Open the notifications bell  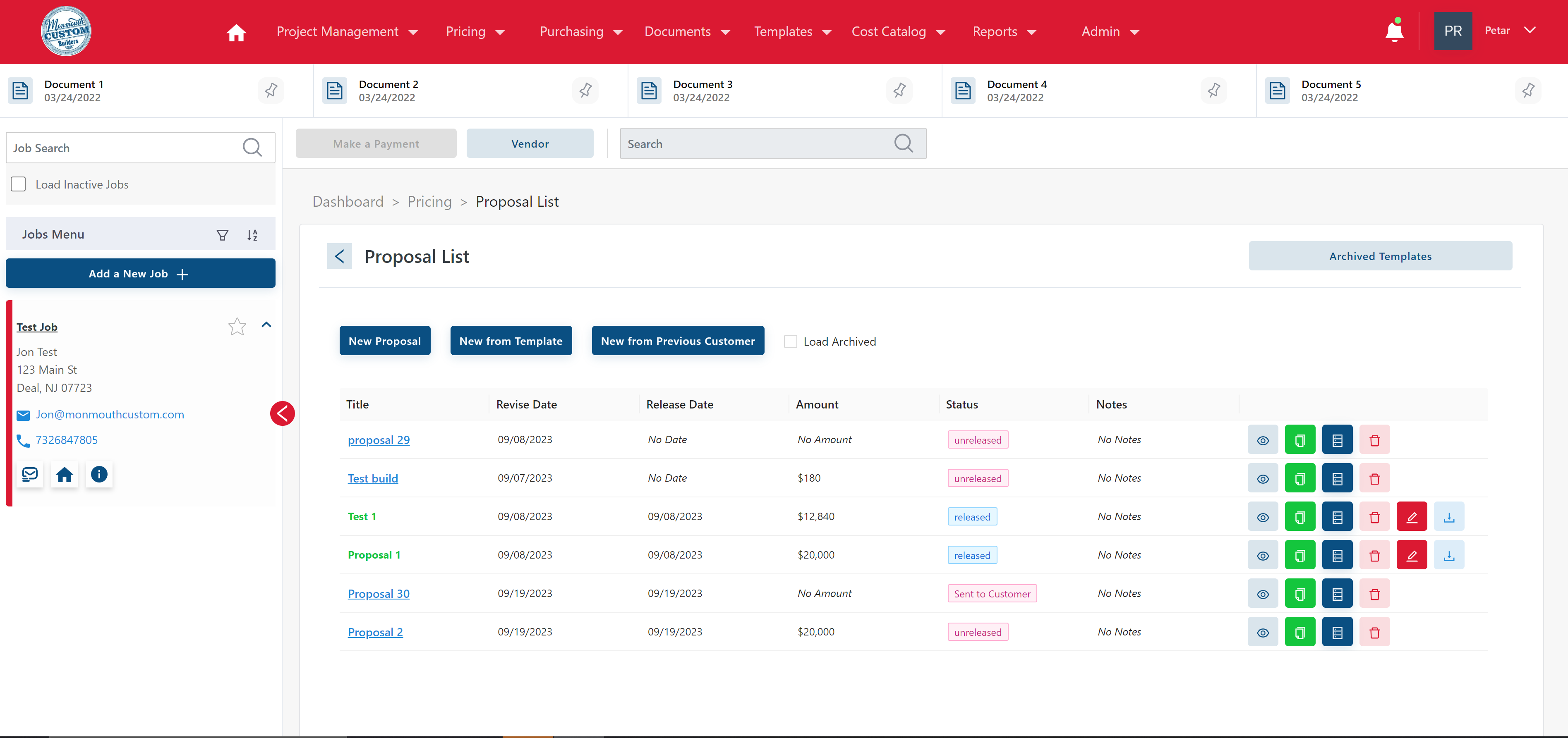1394,31
